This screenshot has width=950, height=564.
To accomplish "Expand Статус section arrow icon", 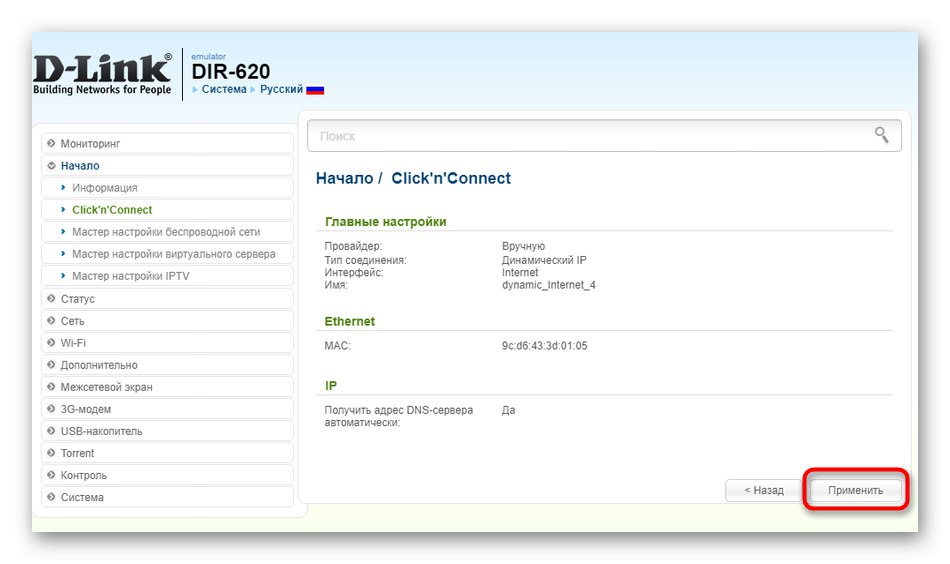I will (51, 299).
